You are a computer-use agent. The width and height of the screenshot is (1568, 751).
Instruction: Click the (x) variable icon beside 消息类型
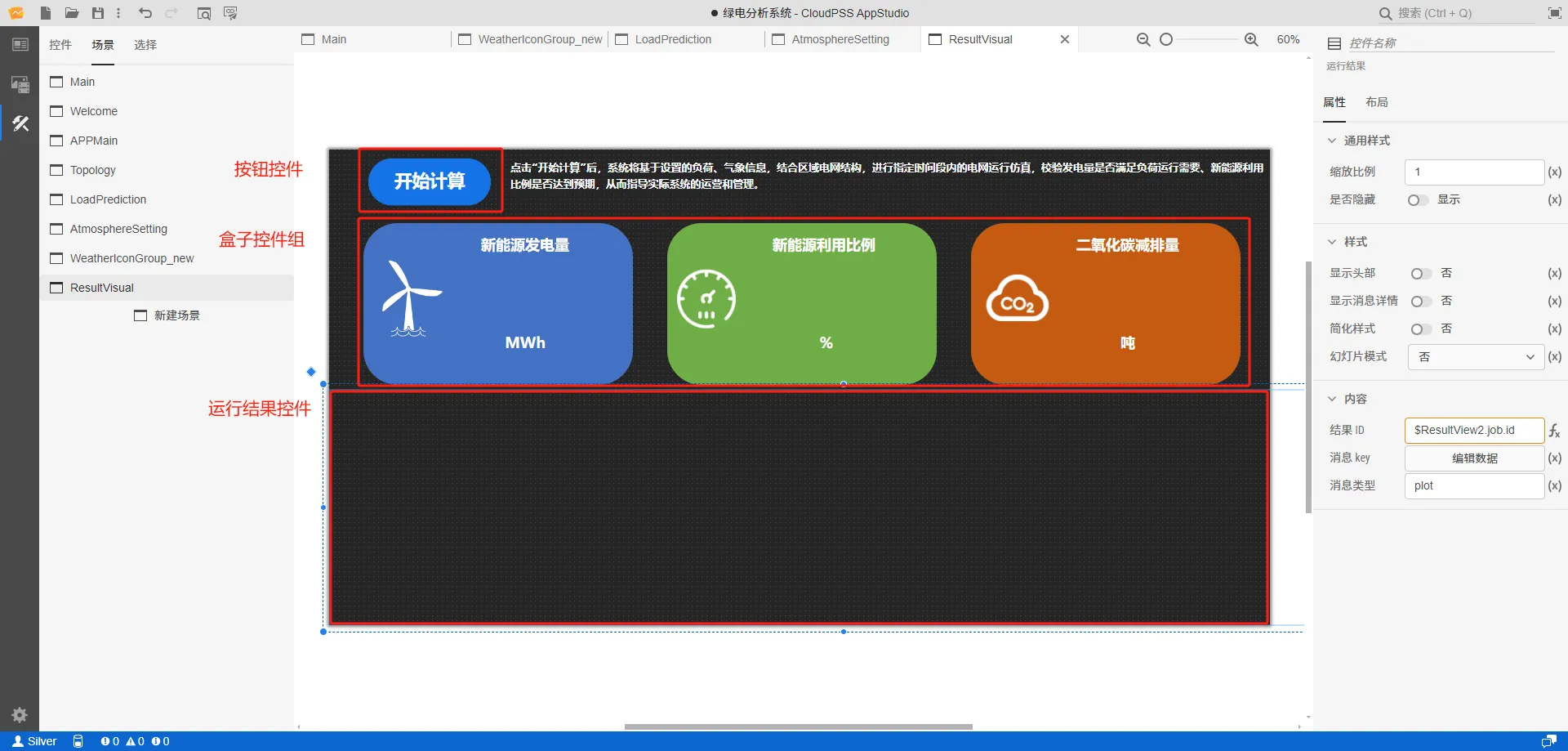(x=1555, y=485)
